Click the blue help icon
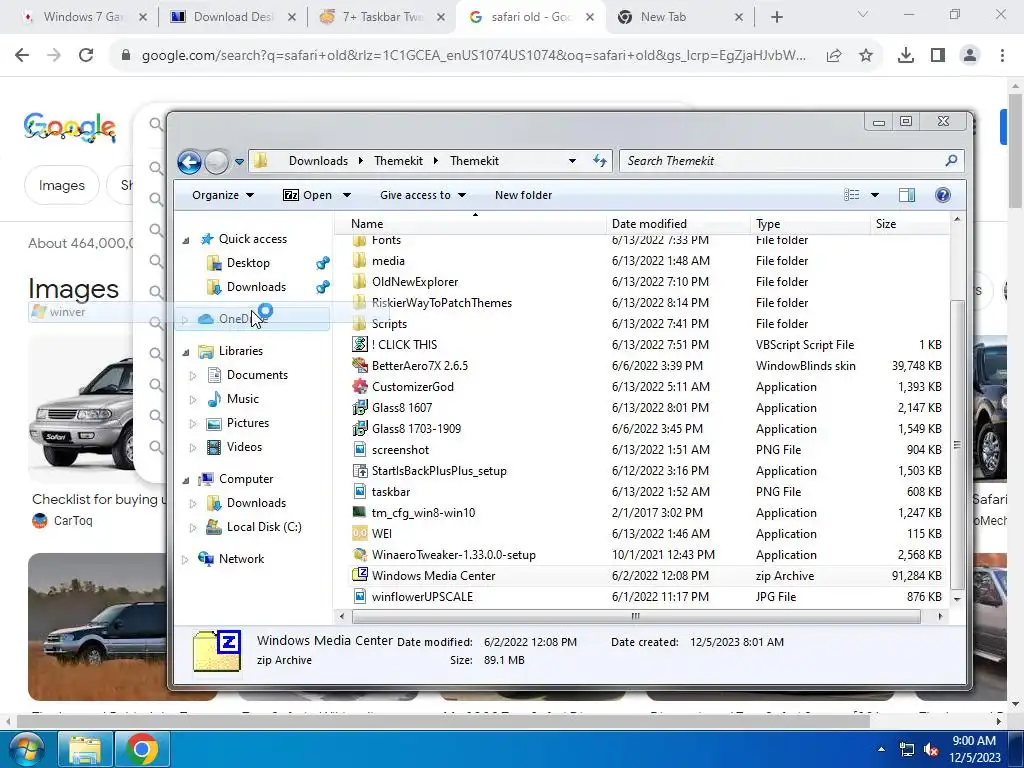 [942, 195]
